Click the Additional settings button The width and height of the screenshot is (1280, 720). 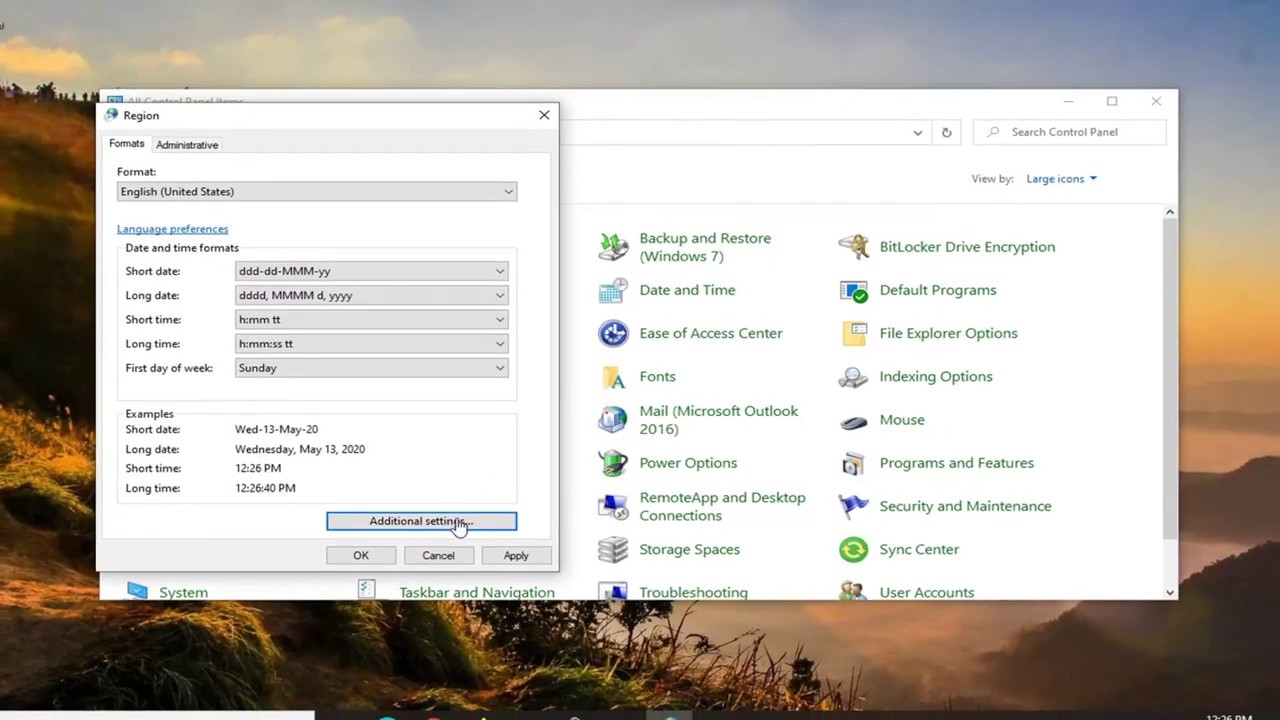(x=421, y=521)
